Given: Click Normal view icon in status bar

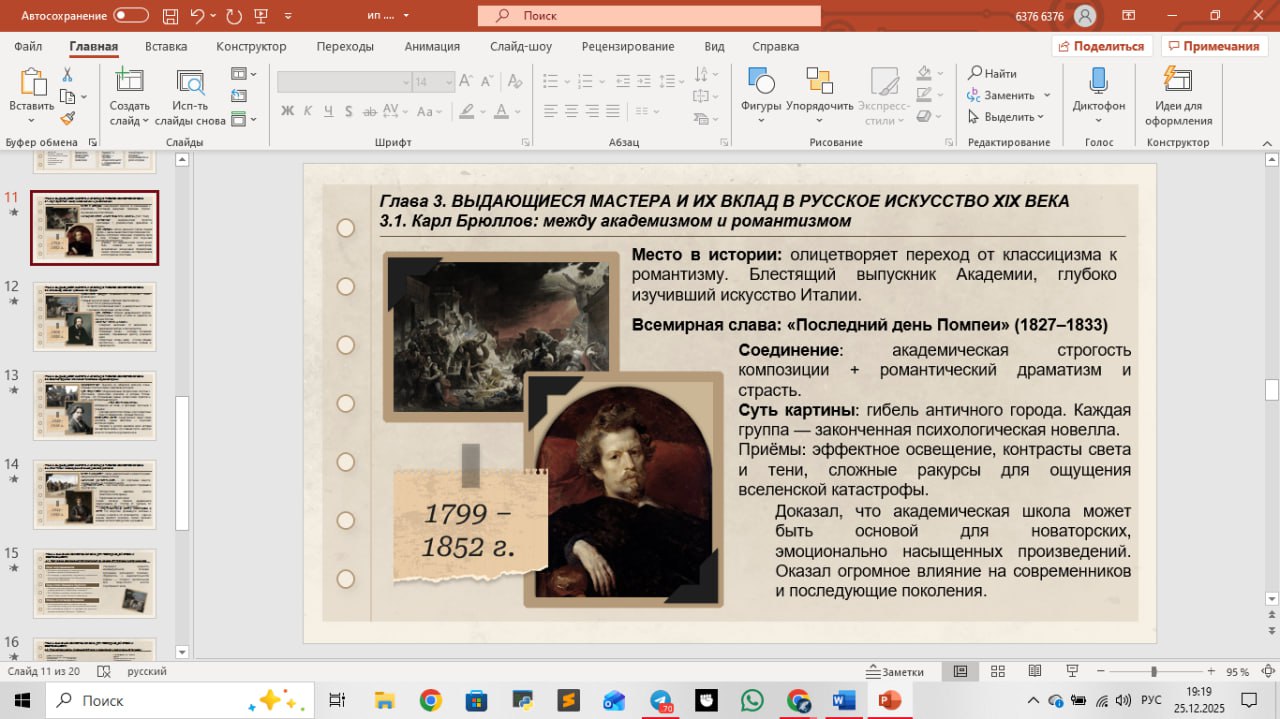Looking at the screenshot, I should (960, 671).
